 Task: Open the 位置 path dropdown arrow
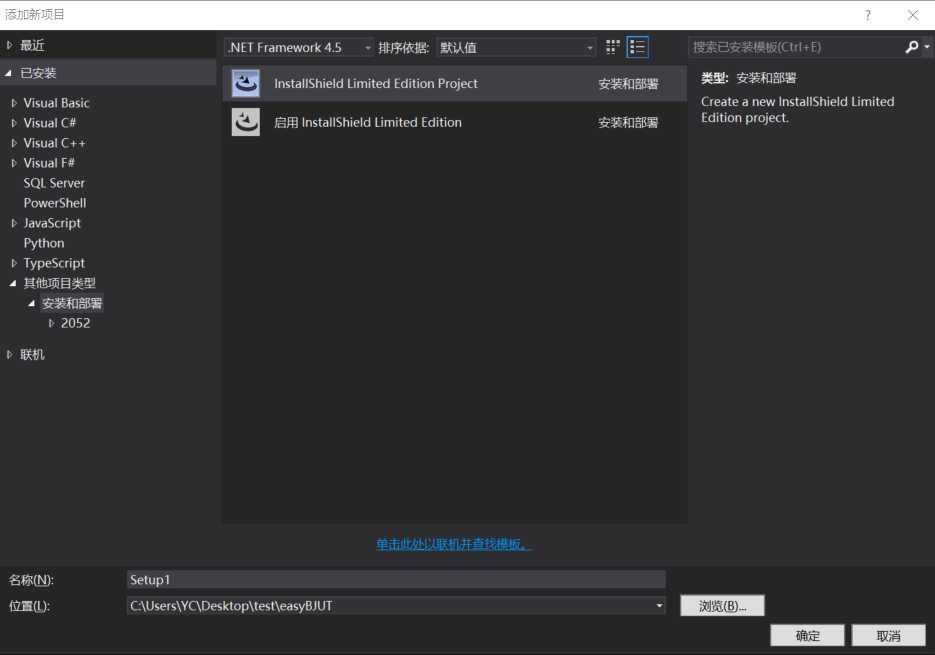pyautogui.click(x=659, y=605)
